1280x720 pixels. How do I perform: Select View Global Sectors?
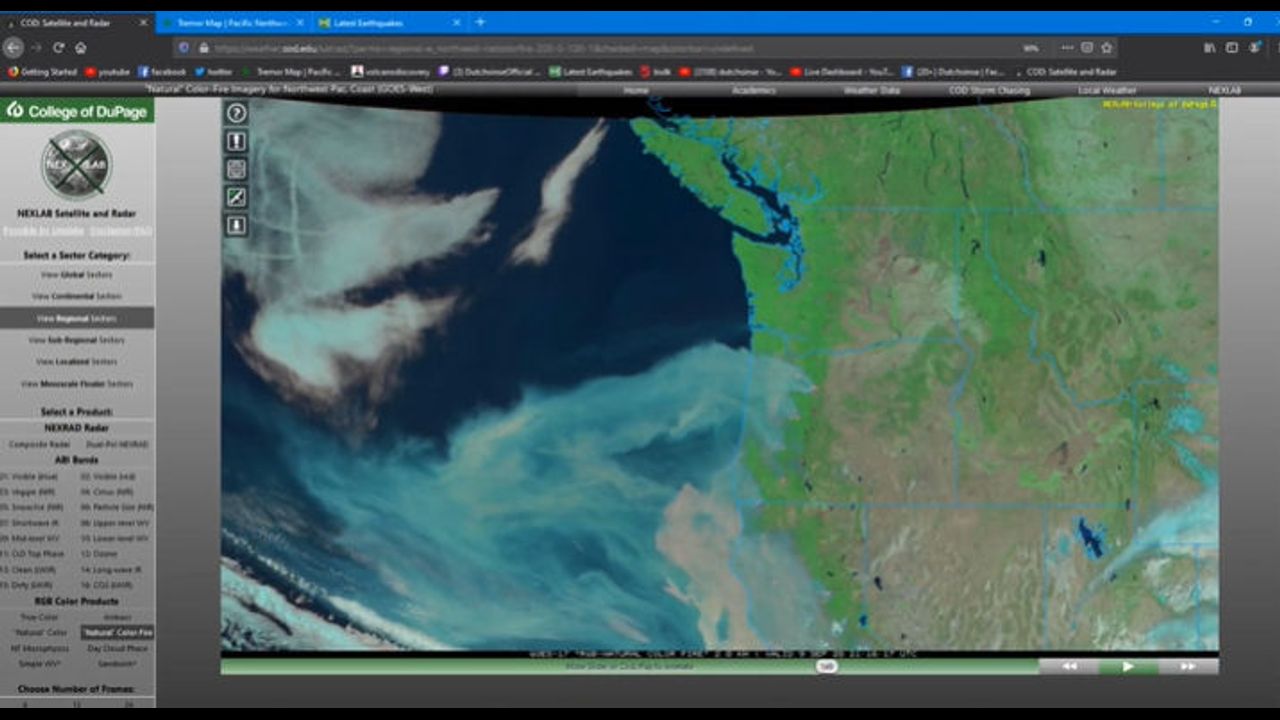click(x=77, y=274)
